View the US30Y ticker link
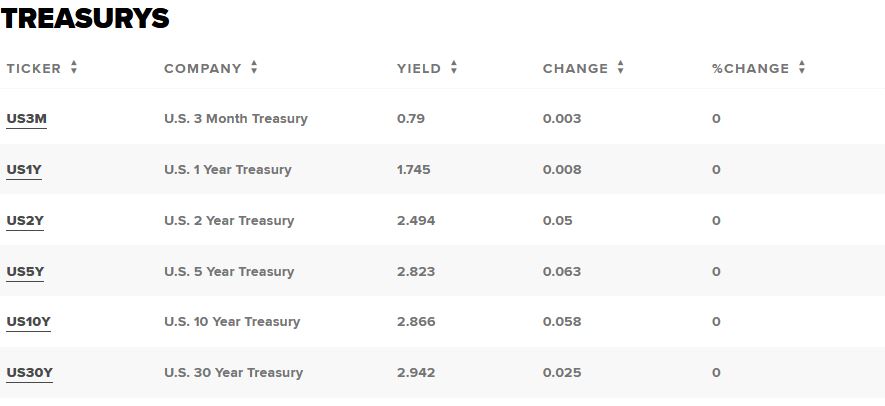The image size is (885, 406). pos(29,373)
